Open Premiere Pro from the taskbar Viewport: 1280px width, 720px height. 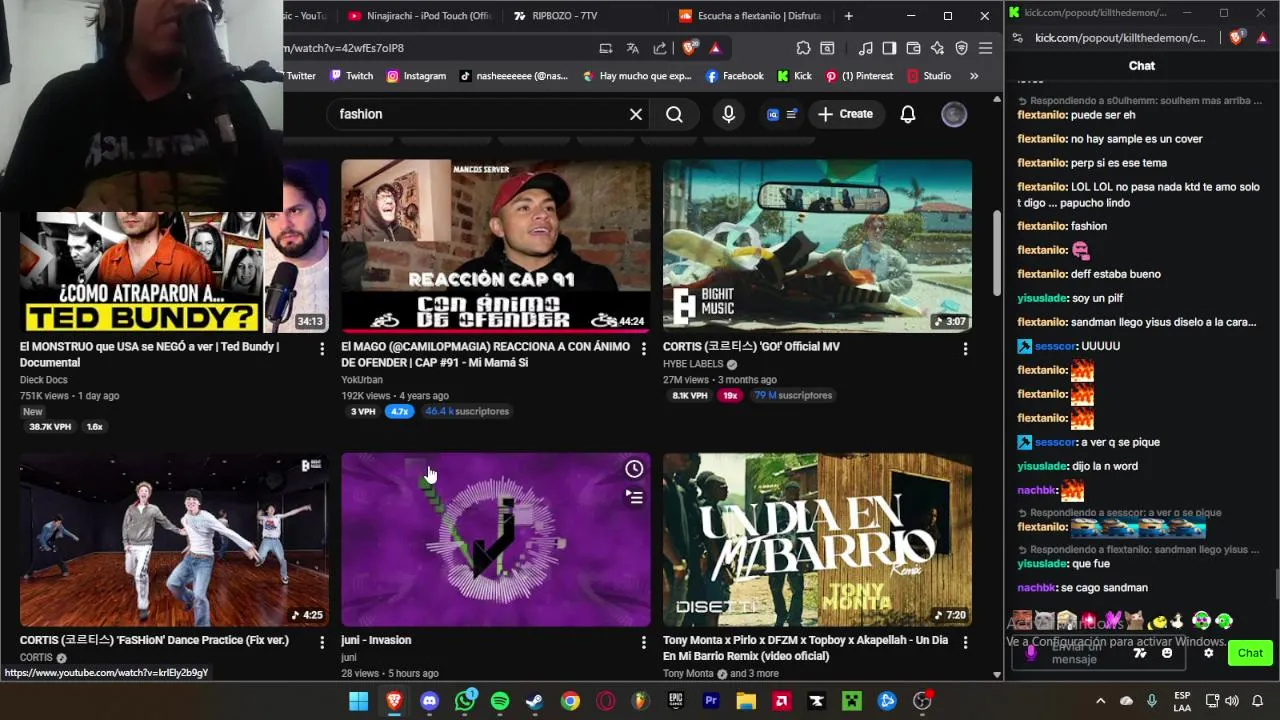[711, 701]
